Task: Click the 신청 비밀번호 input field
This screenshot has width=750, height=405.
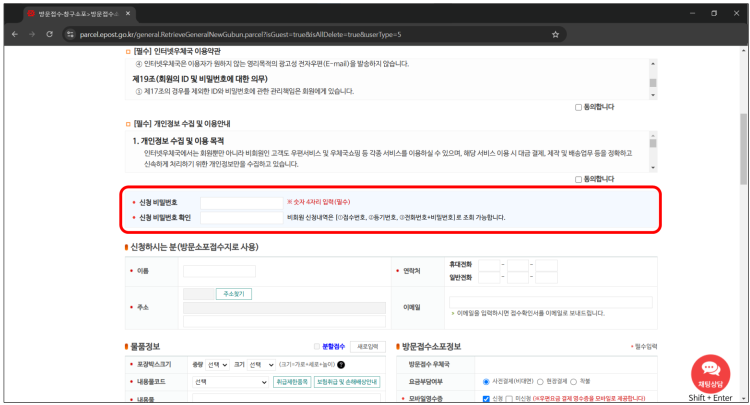Action: click(241, 202)
